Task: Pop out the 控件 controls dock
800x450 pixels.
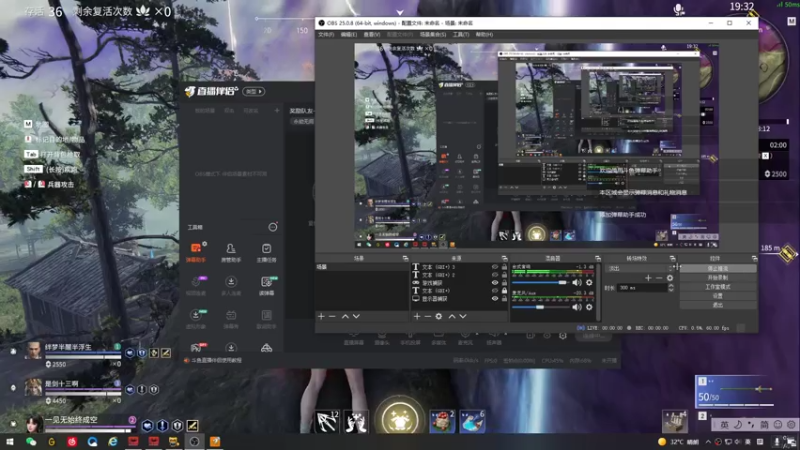Action: point(754,259)
